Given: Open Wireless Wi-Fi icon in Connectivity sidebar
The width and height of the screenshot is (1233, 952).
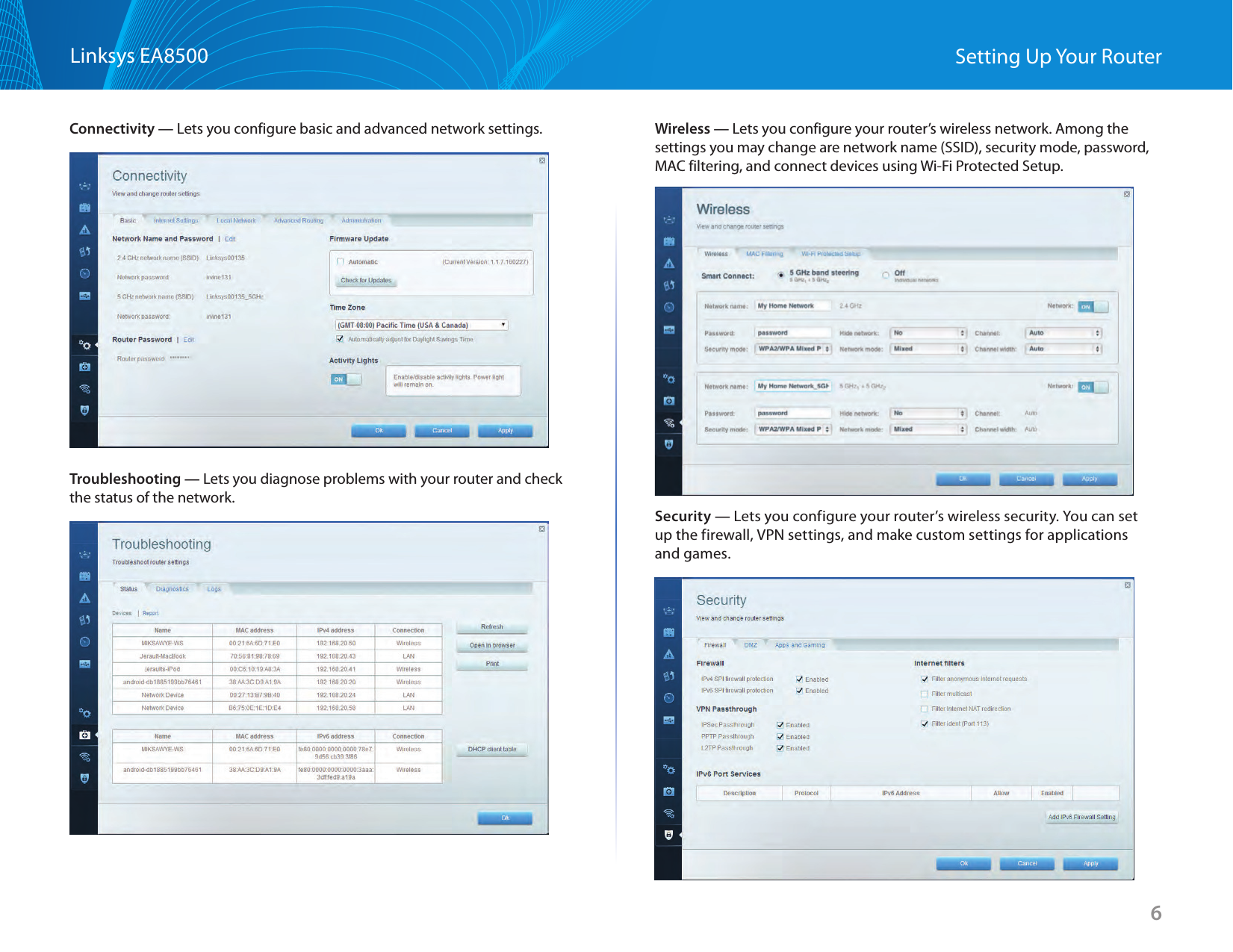Looking at the screenshot, I should pos(85,388).
